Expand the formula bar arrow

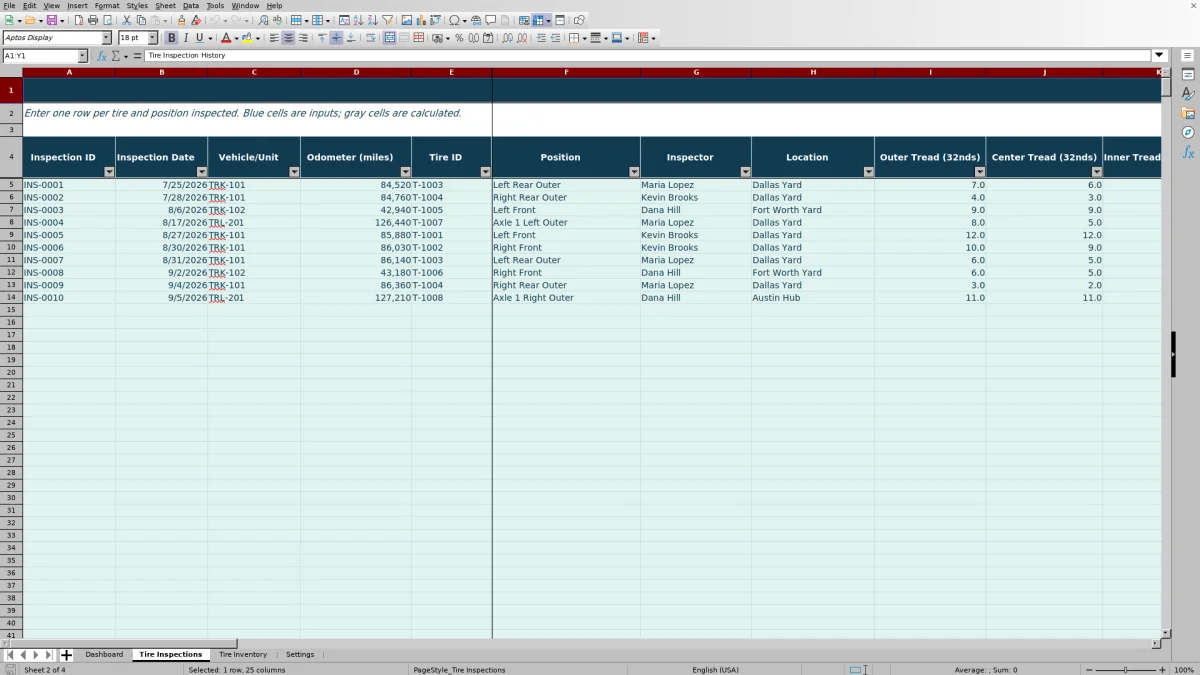click(1159, 56)
